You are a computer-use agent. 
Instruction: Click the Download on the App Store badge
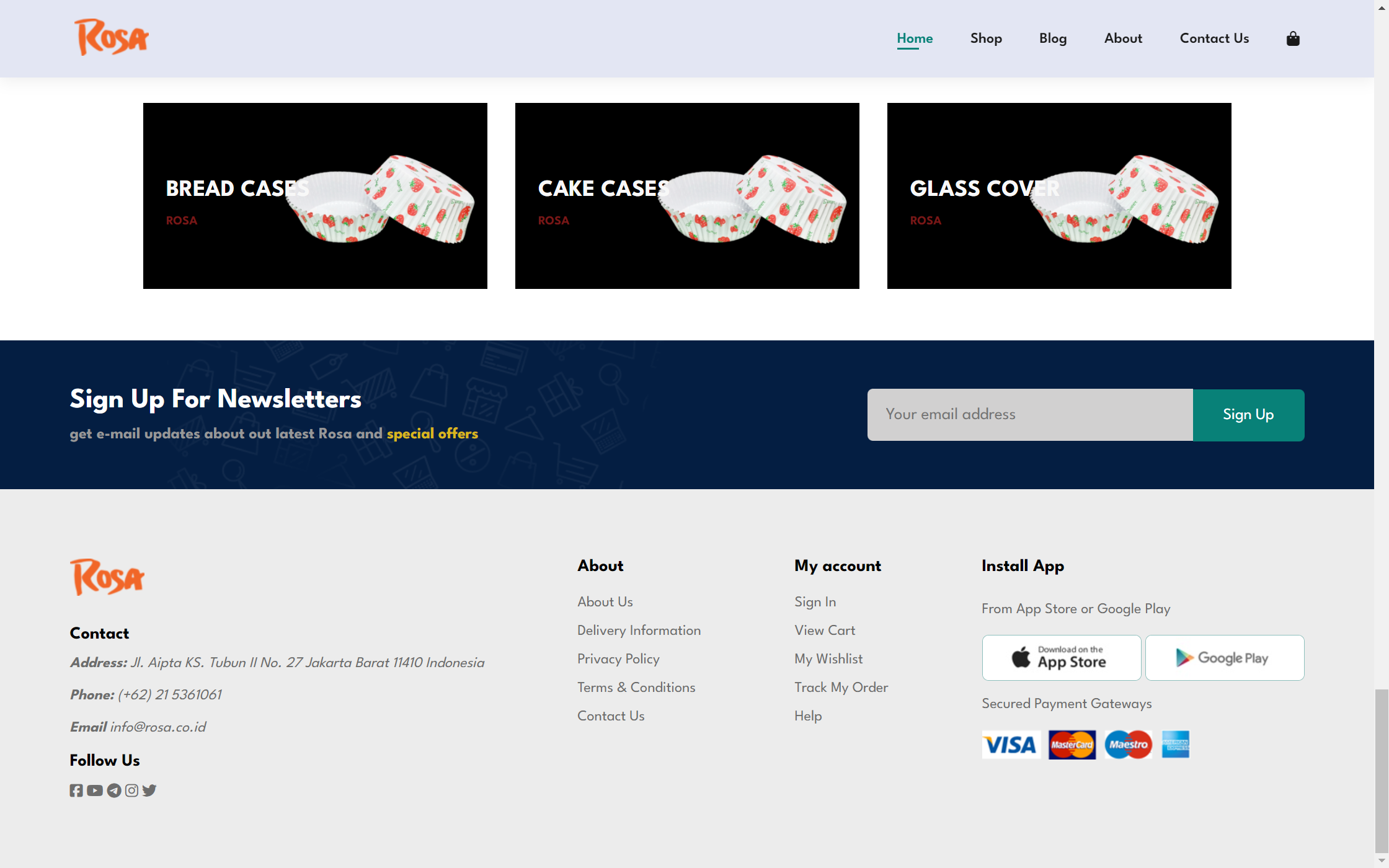tap(1061, 658)
